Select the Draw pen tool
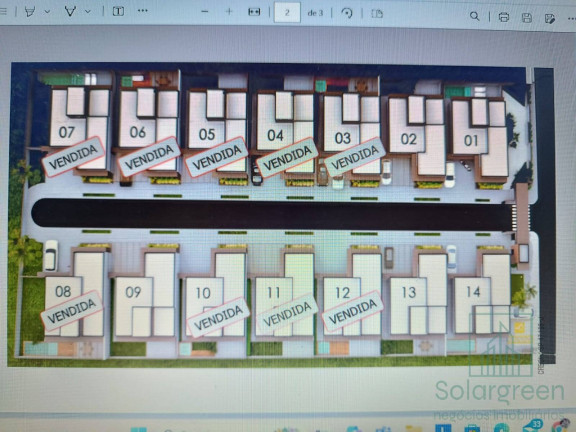This screenshot has height=432, width=576. [70, 11]
